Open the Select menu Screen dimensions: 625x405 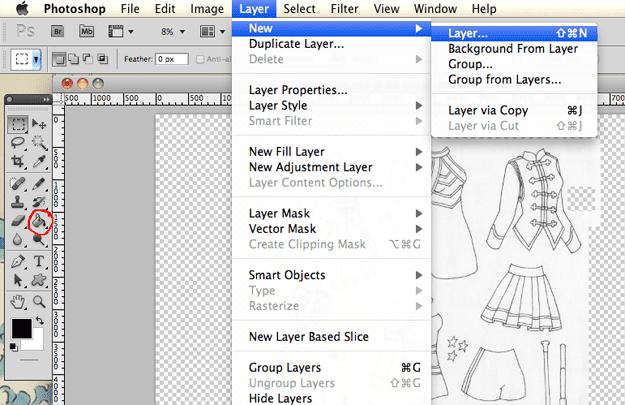pyautogui.click(x=299, y=9)
